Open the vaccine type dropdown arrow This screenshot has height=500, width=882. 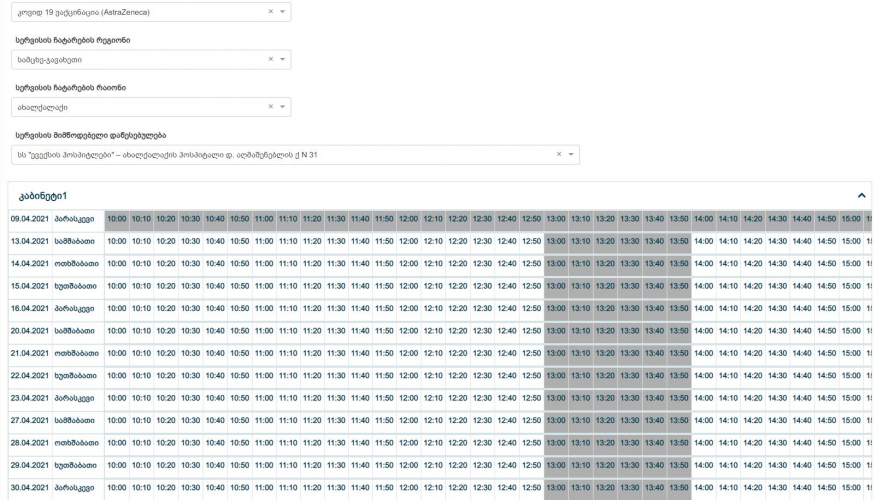pos(283,12)
